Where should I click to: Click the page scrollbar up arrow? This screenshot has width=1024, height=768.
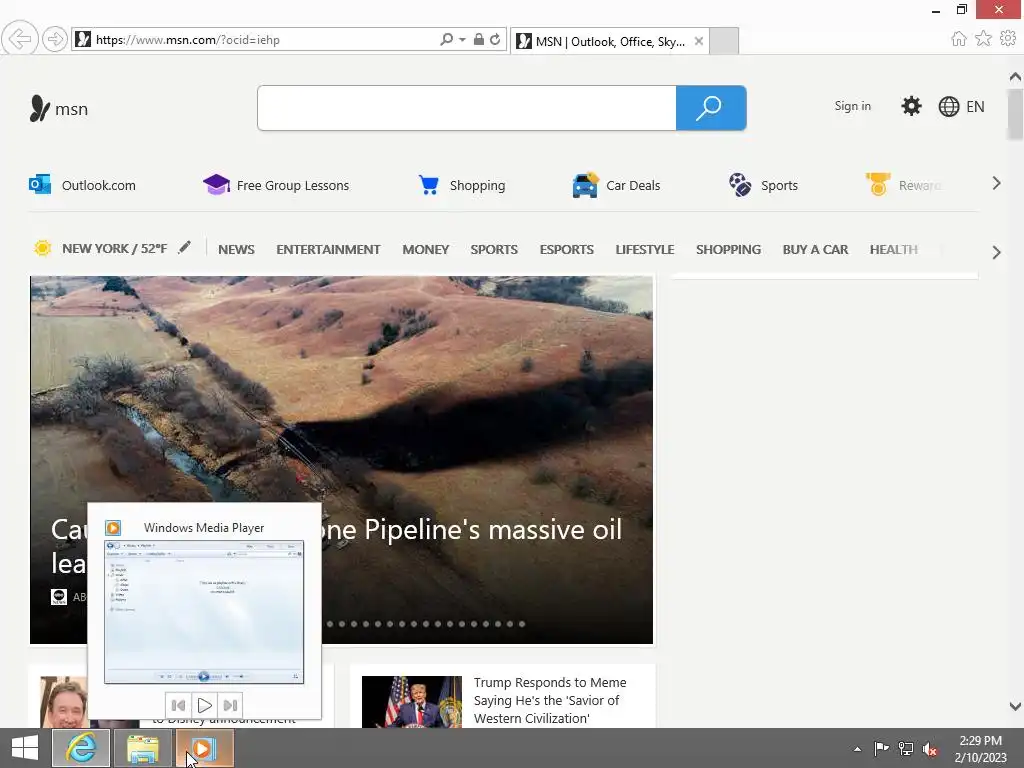tap(1015, 77)
